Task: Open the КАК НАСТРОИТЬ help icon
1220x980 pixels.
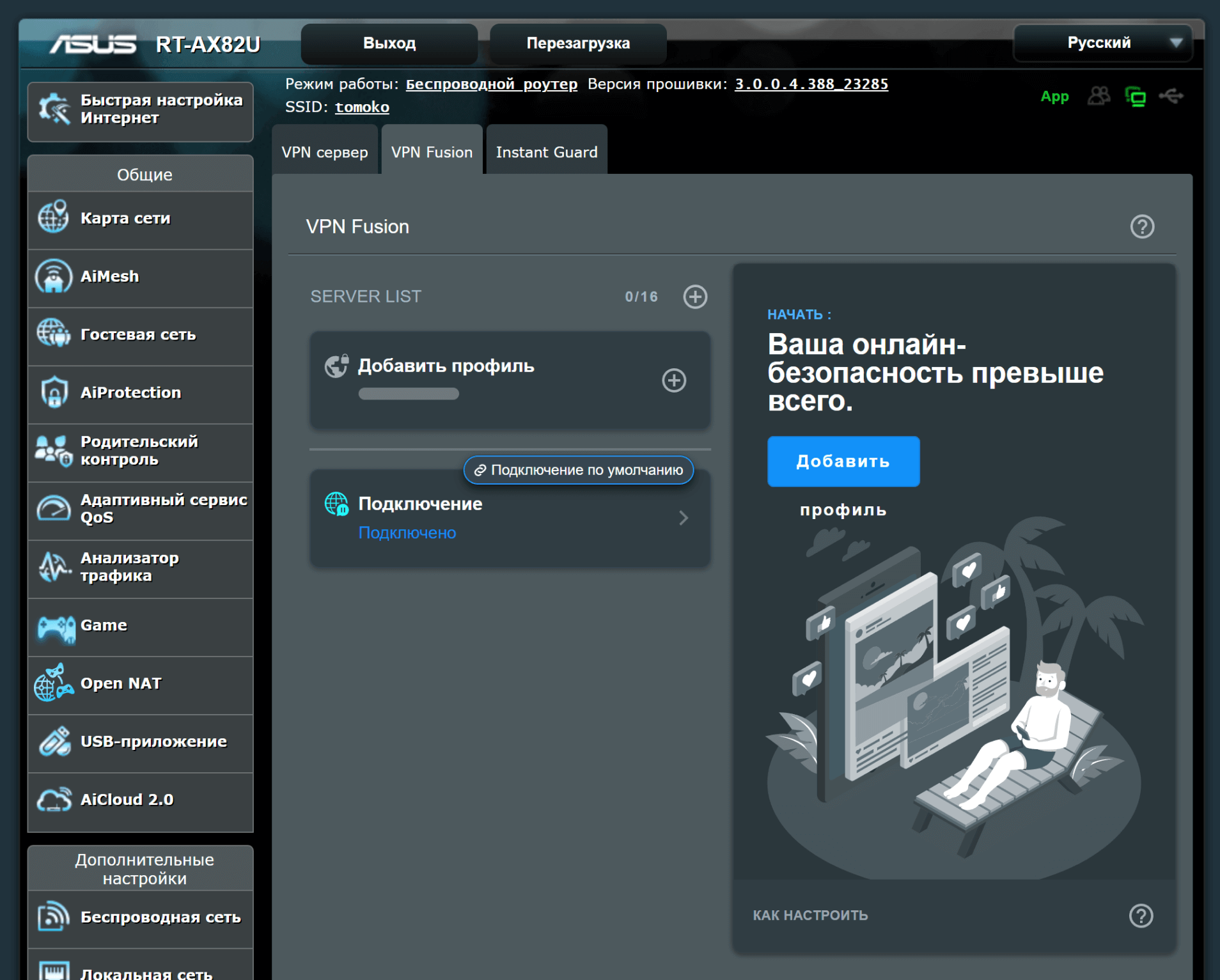Action: [x=1140, y=915]
